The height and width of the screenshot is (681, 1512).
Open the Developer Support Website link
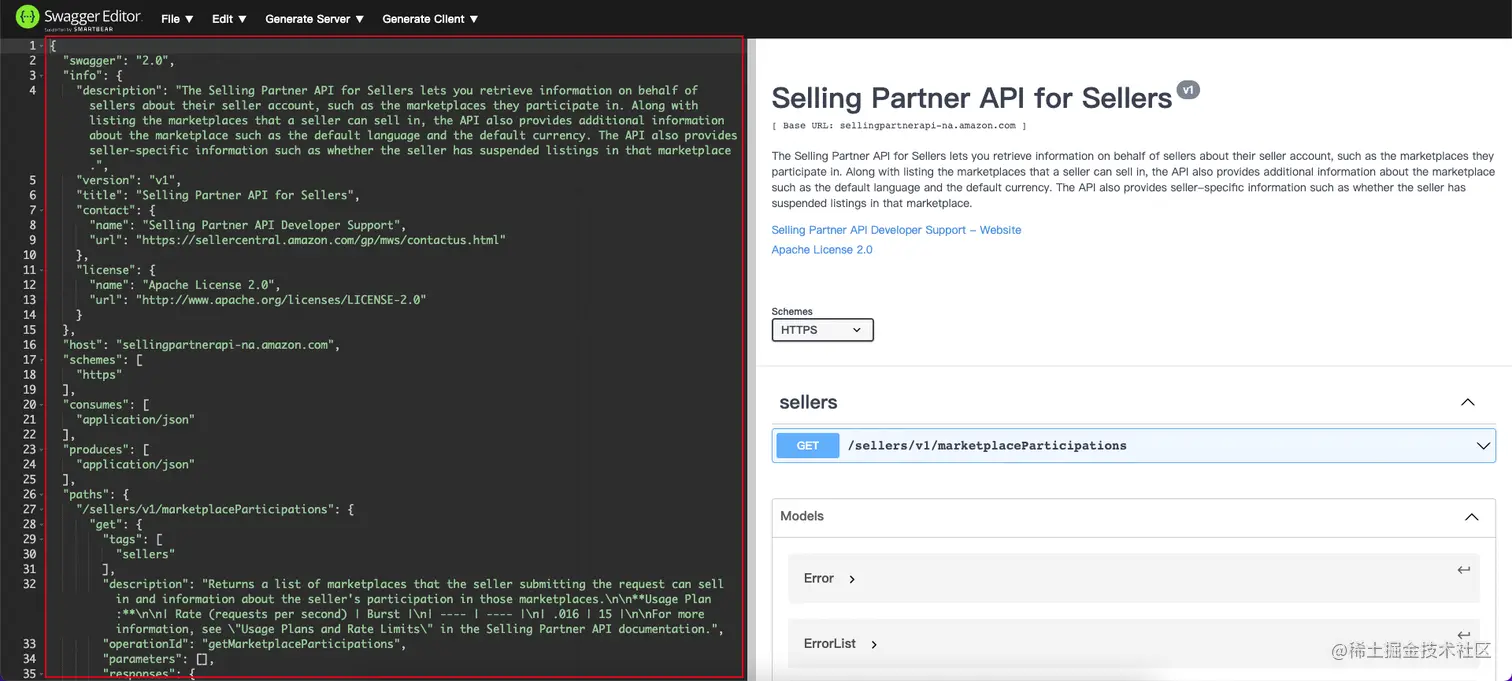click(896, 230)
